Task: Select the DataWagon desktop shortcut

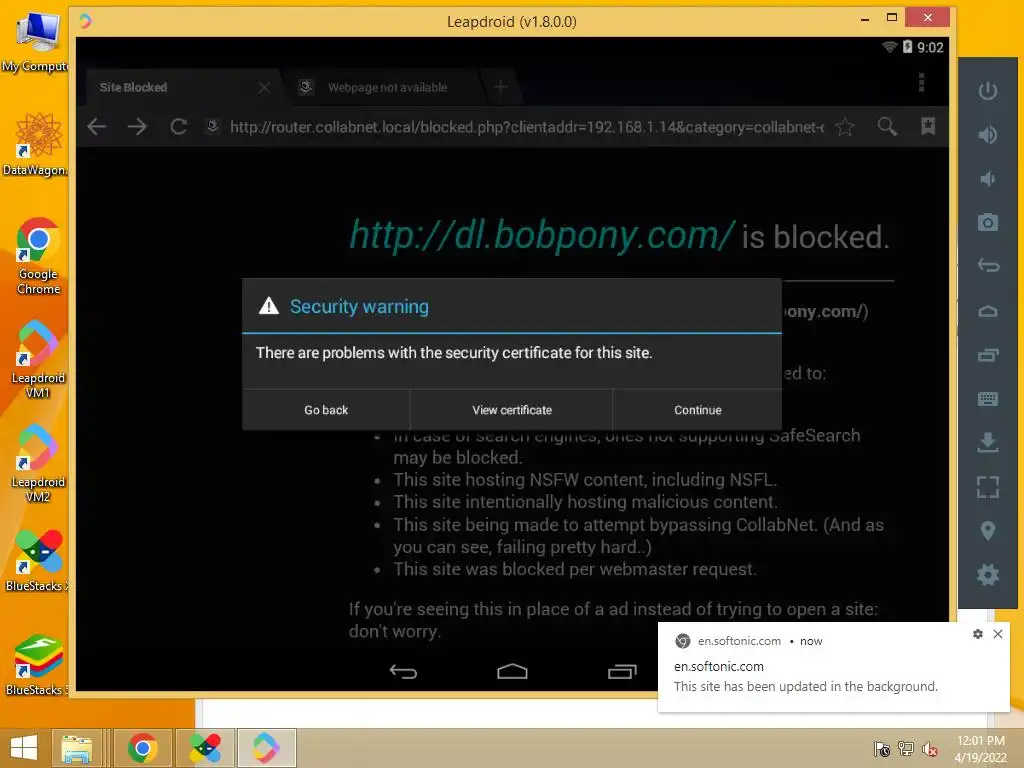Action: (x=36, y=144)
